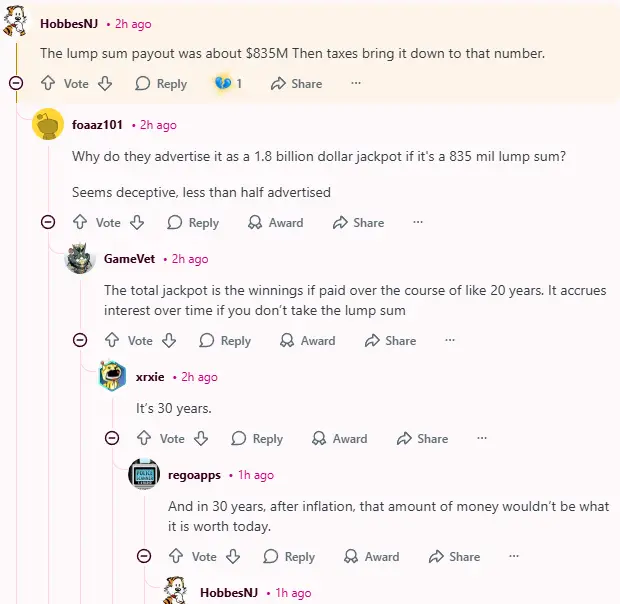Downvote xrxie's "It's 30 years" comment
620x604 pixels.
(202, 439)
